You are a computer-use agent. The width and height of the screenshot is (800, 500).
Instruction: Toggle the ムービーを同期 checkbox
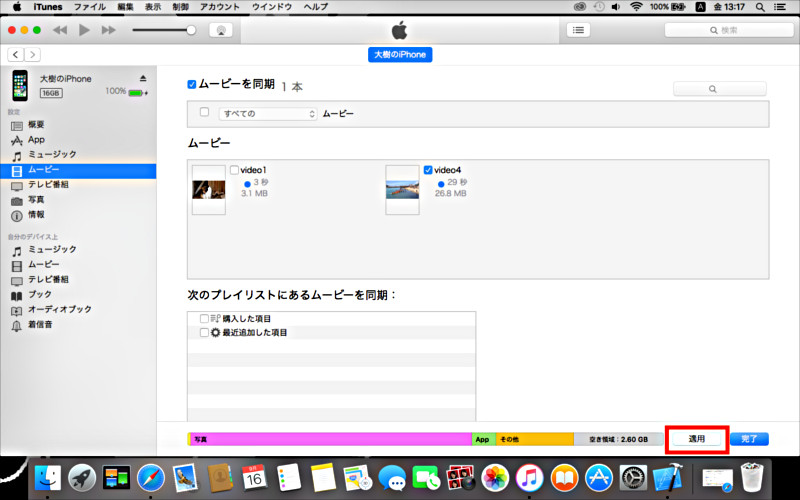tap(192, 85)
